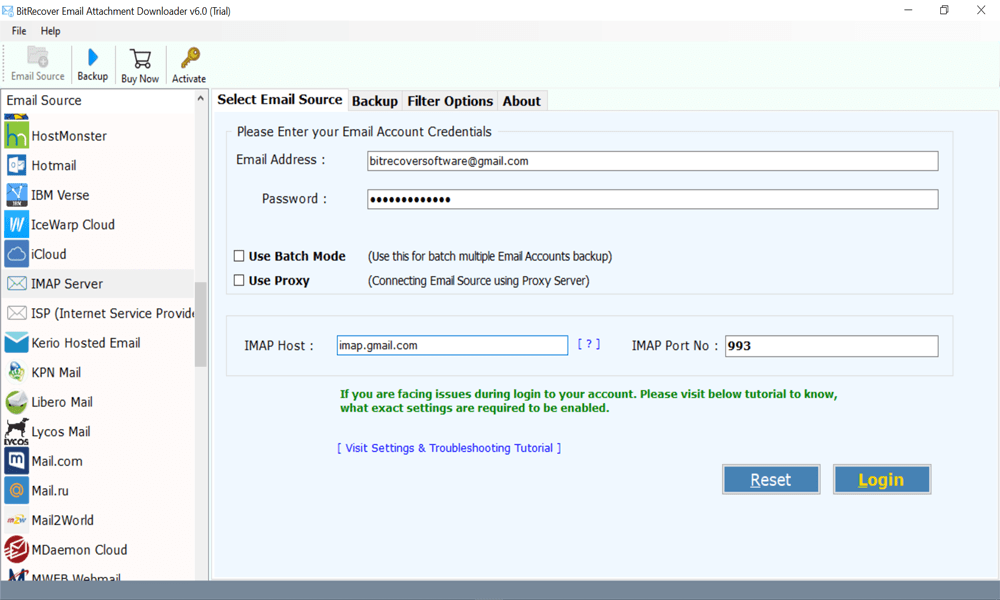Click the IMAP Host input field
1000x600 pixels.
[x=452, y=346]
